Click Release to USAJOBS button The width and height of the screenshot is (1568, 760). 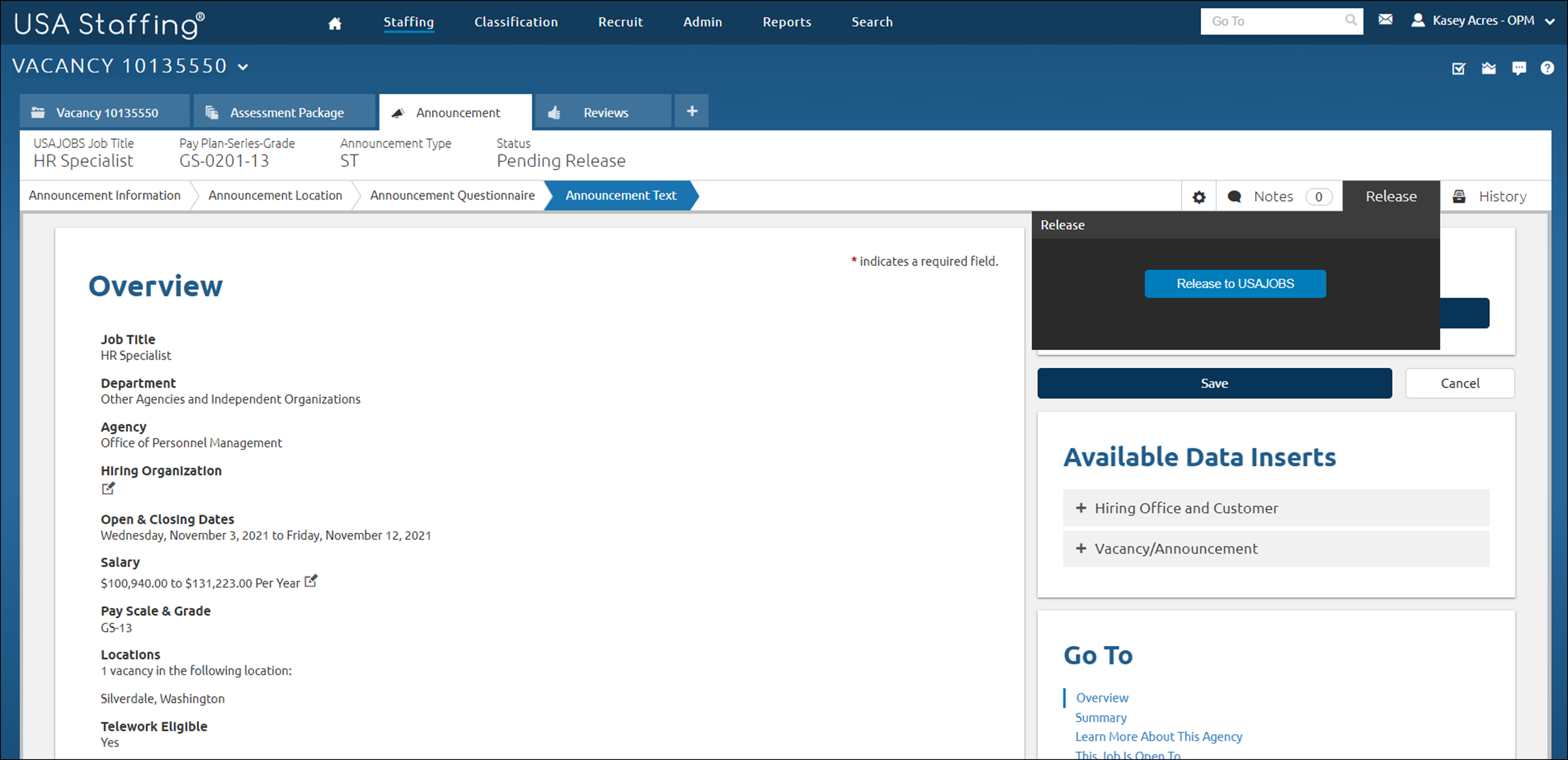point(1235,284)
